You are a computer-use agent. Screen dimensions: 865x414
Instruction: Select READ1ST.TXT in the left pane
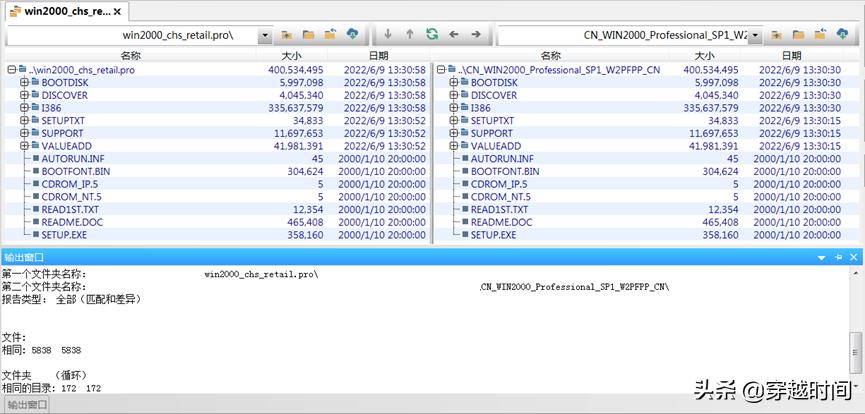pyautogui.click(x=70, y=210)
